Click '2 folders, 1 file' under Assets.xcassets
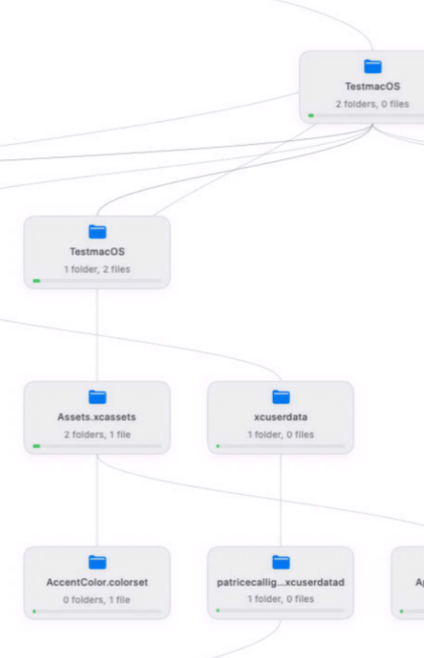This screenshot has height=658, width=424. point(97,435)
